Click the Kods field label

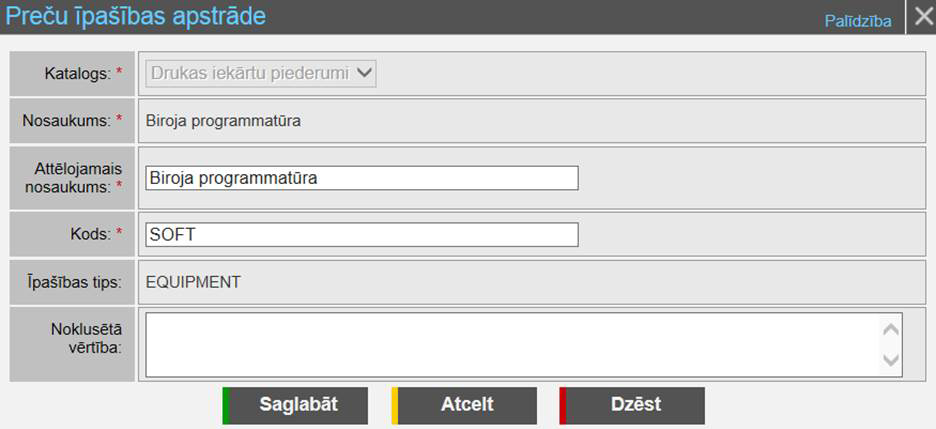click(91, 234)
